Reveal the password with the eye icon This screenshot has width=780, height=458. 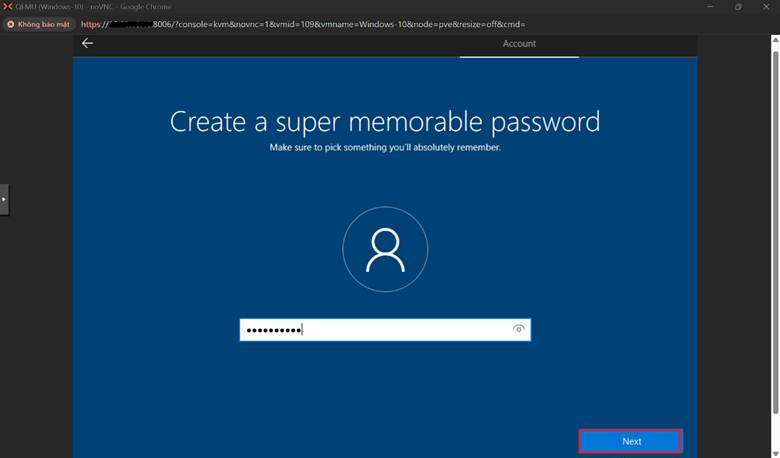pyautogui.click(x=518, y=329)
